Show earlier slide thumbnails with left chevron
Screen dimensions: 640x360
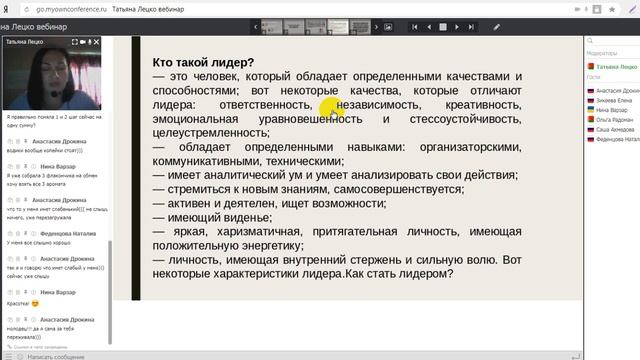point(256,27)
